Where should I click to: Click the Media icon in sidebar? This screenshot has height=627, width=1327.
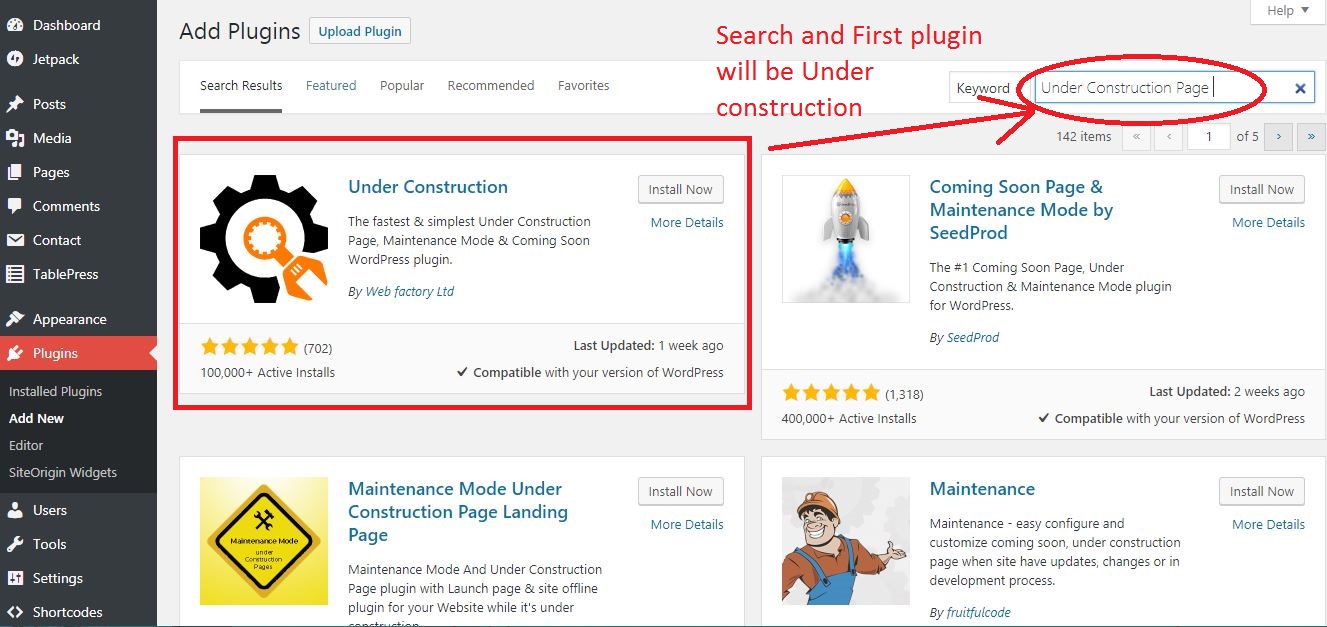point(15,138)
